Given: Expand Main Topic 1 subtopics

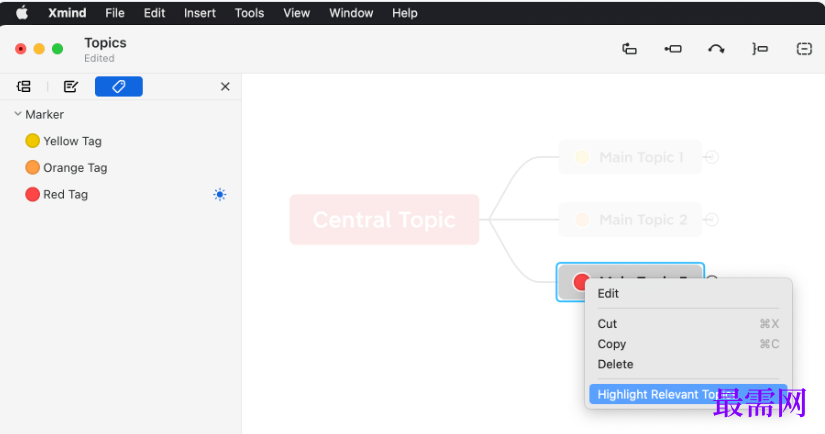Looking at the screenshot, I should tap(711, 157).
